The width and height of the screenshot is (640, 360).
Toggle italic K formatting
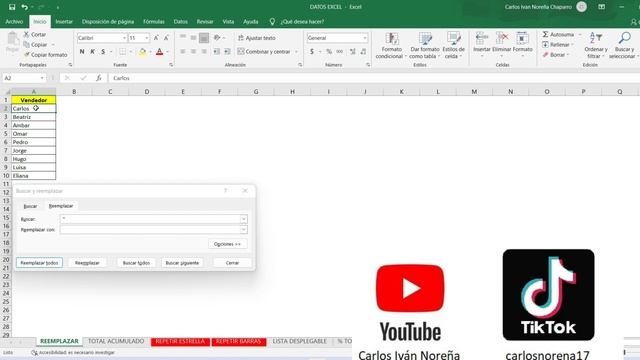coord(93,52)
